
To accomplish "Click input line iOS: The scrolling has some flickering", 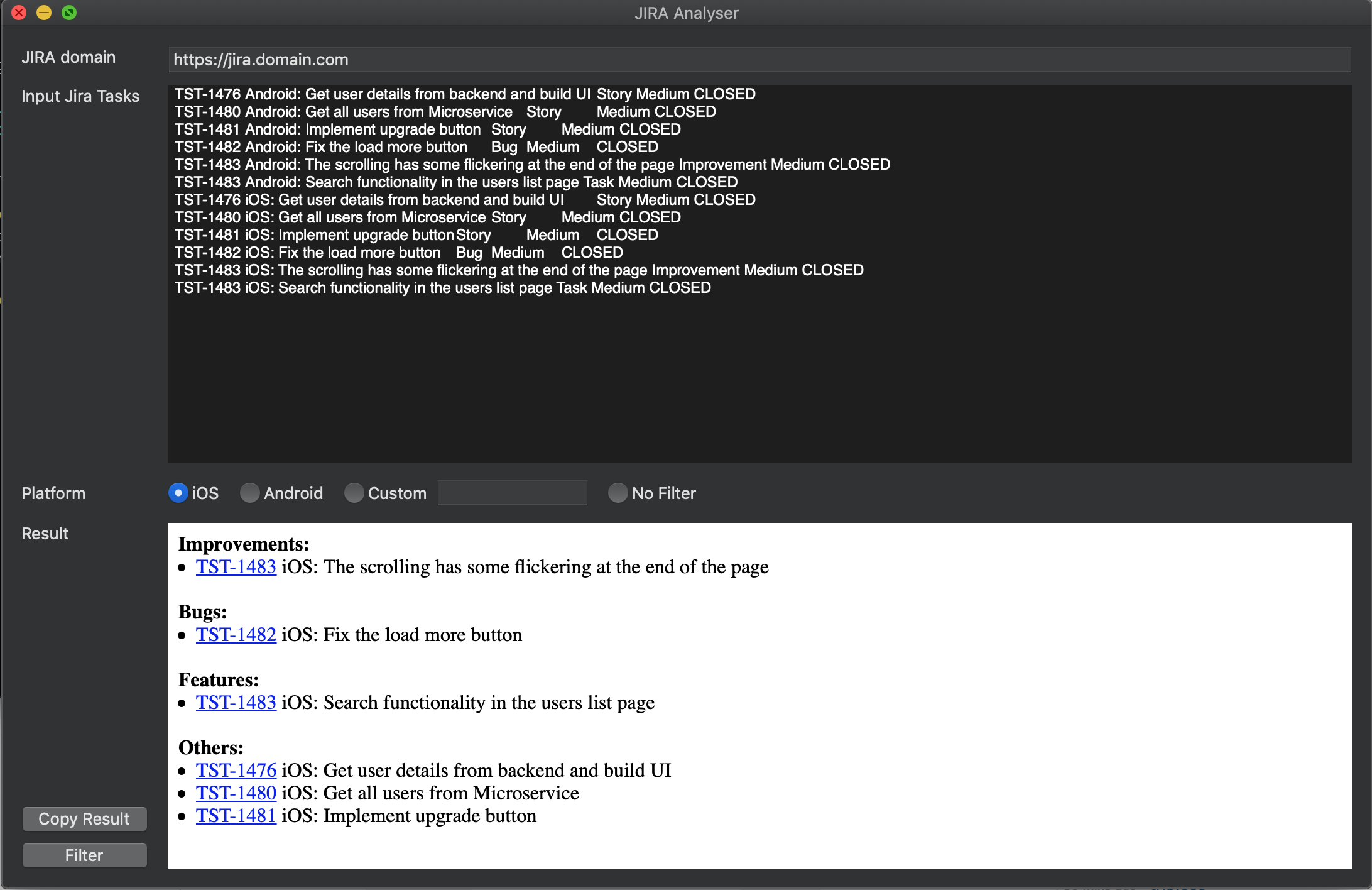I will click(x=519, y=270).
